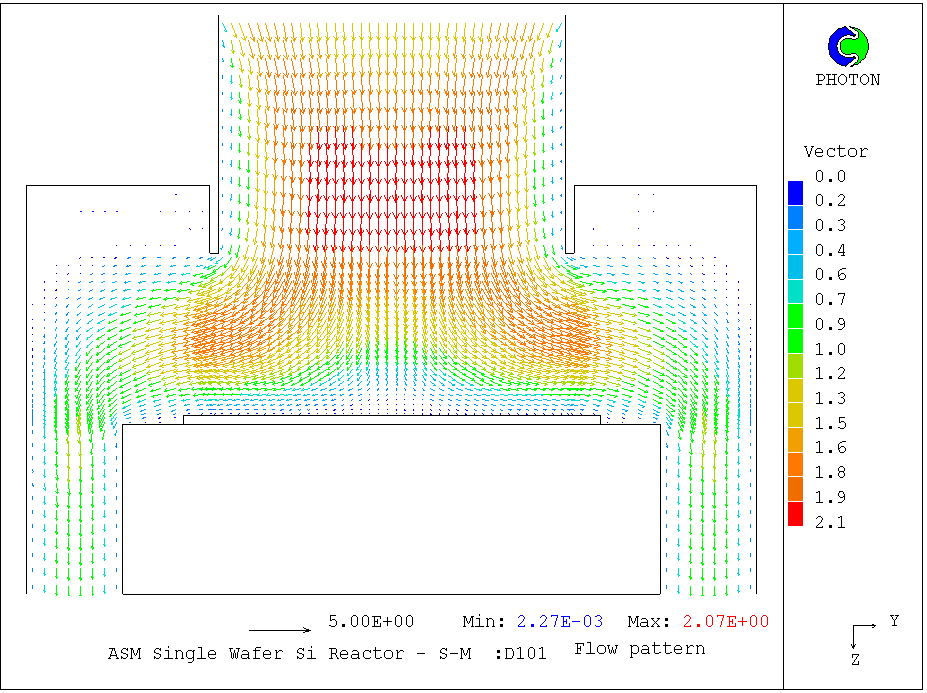
Task: Click the Flow pattern caption
Action: point(640,649)
